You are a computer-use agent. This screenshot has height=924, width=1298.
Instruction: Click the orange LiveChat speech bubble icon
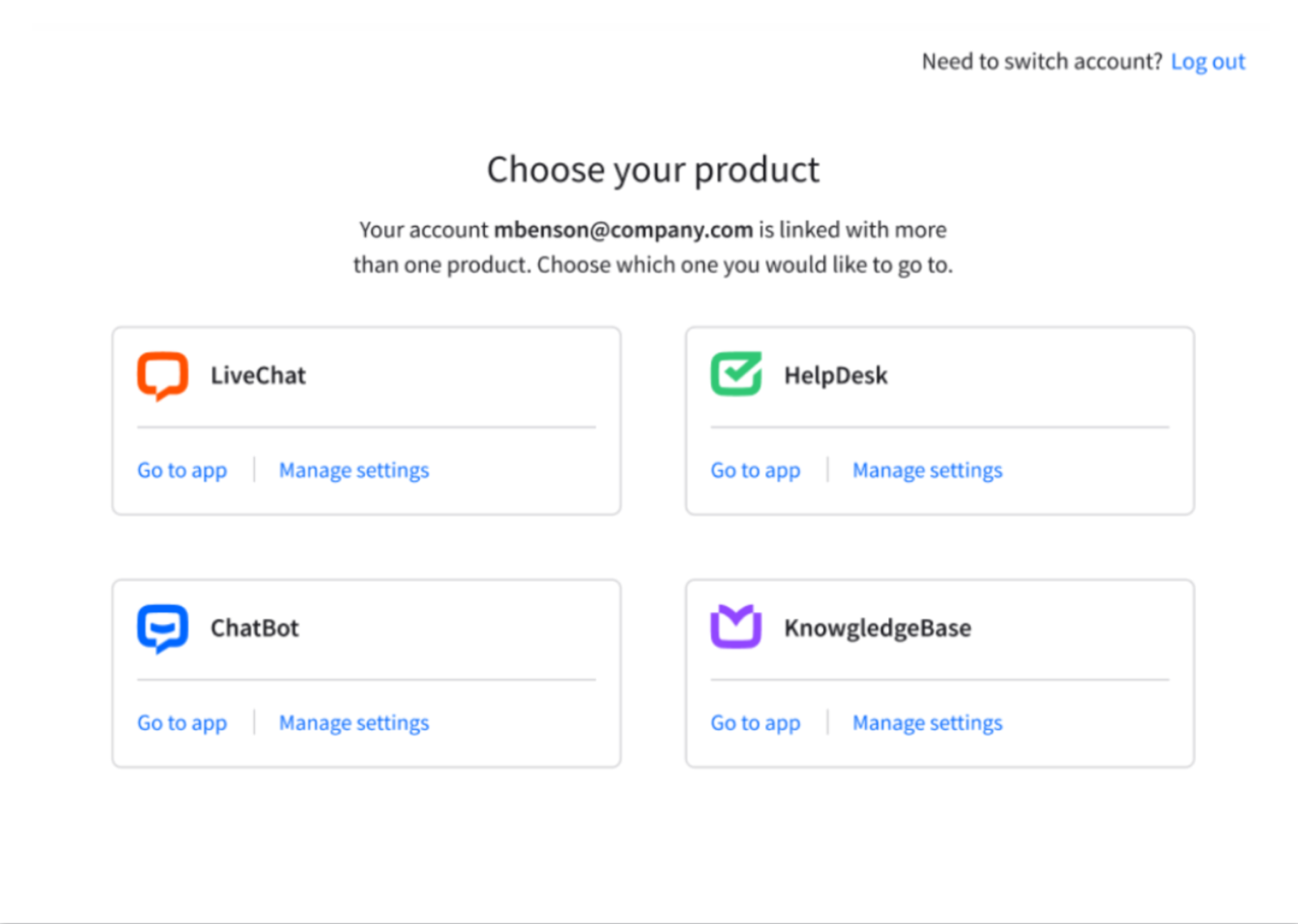point(162,376)
